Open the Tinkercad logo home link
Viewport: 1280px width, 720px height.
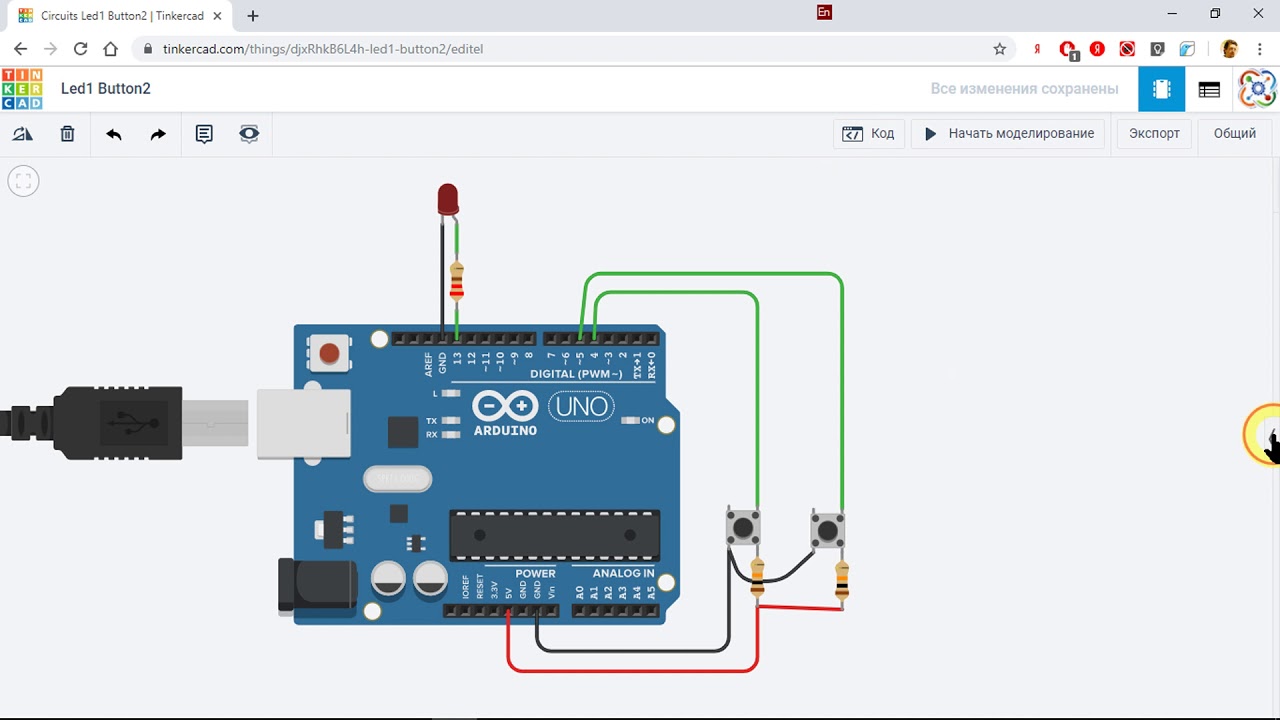coord(22,89)
